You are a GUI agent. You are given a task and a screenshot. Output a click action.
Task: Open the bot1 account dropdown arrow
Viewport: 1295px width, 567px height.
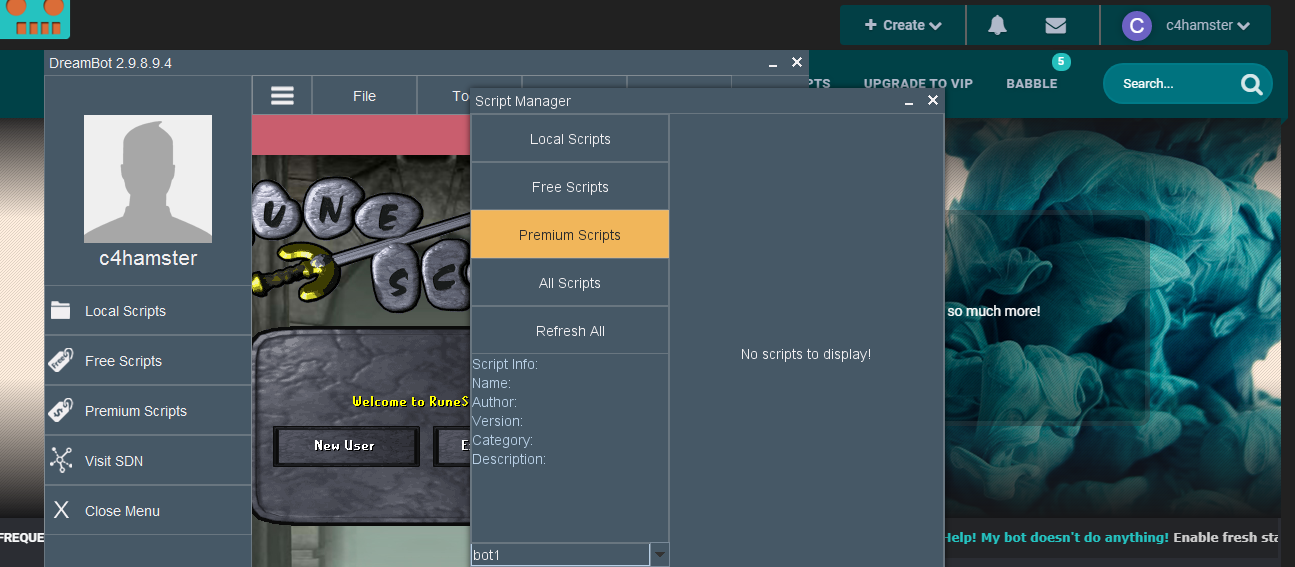[x=659, y=554]
